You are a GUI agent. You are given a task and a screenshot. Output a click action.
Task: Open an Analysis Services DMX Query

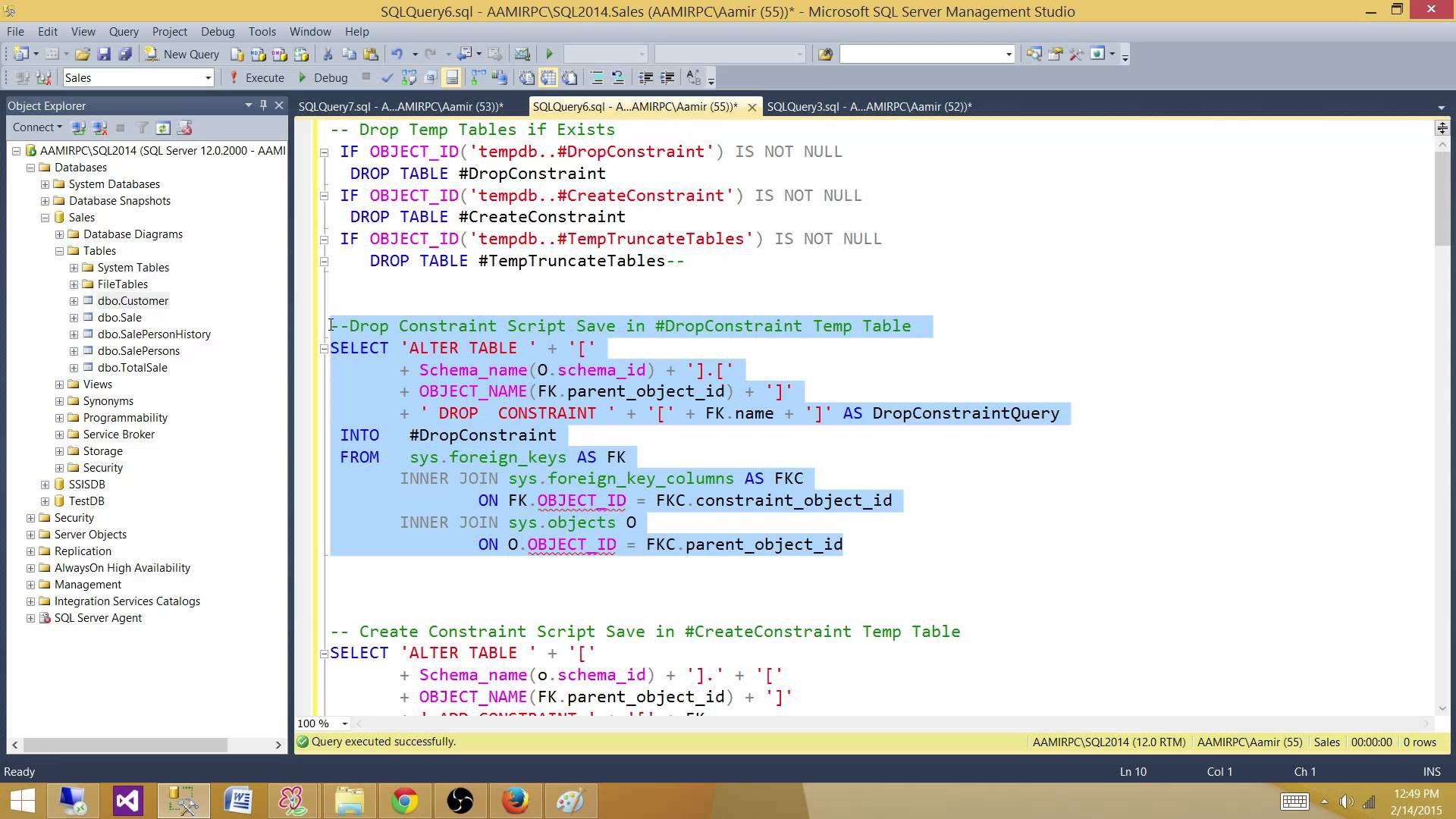pos(280,54)
